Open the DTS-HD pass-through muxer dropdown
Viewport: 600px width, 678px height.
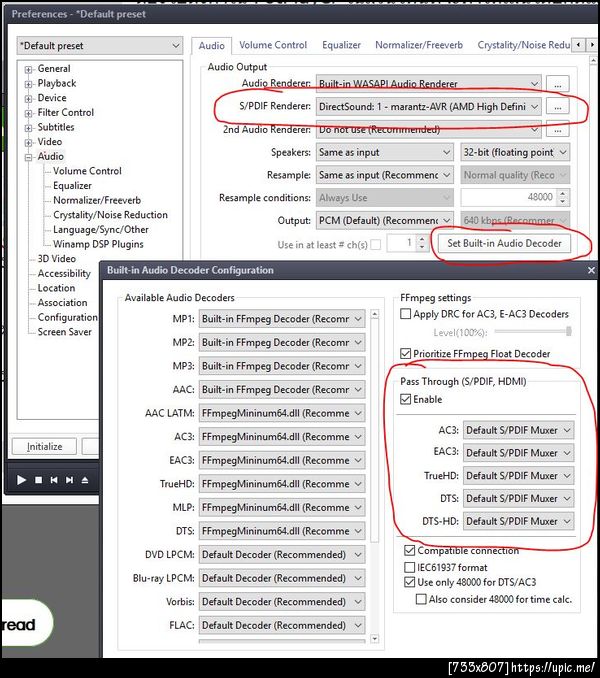[519, 521]
